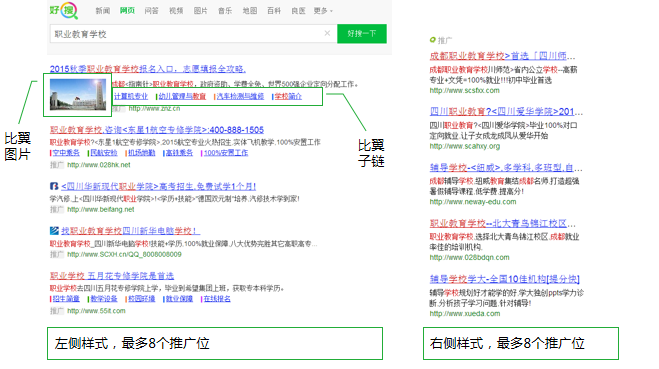Select the 网页 tab
659x369 pixels.
127,11
